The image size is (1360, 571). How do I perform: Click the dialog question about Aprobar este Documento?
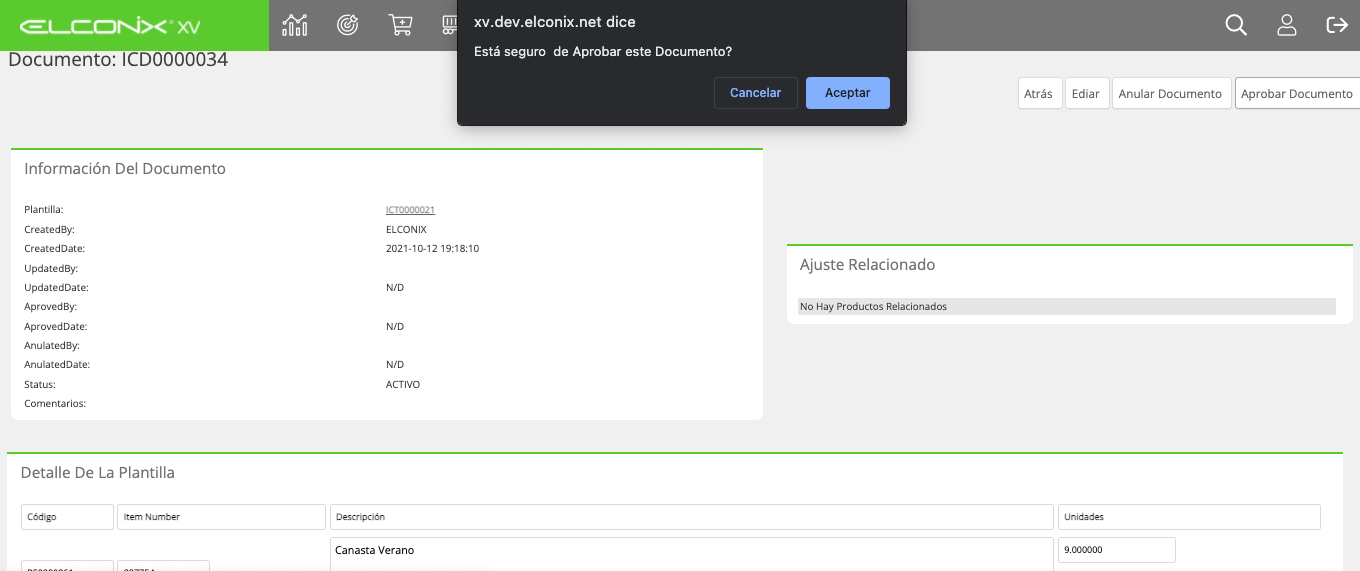(x=602, y=51)
